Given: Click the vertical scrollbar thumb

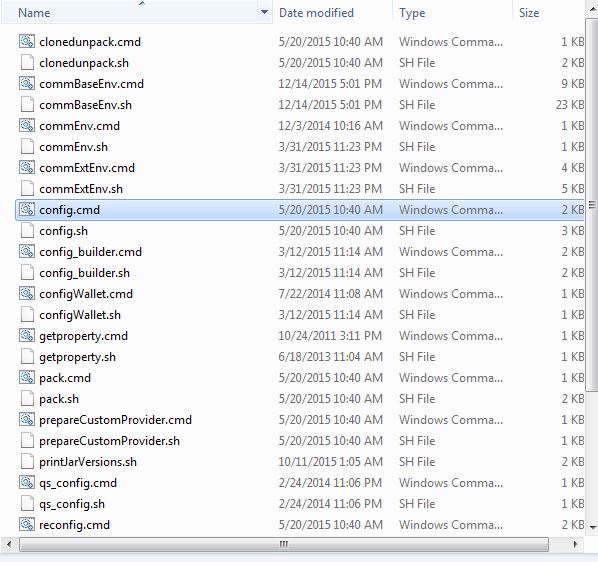Looking at the screenshot, I should (x=592, y=204).
